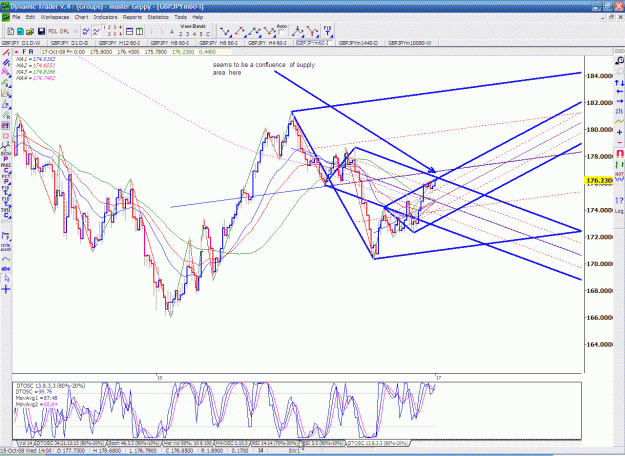Screen dimensions: 625x456
Task: Switch to GBPJPY H12 60-I tab
Action: 118,43
